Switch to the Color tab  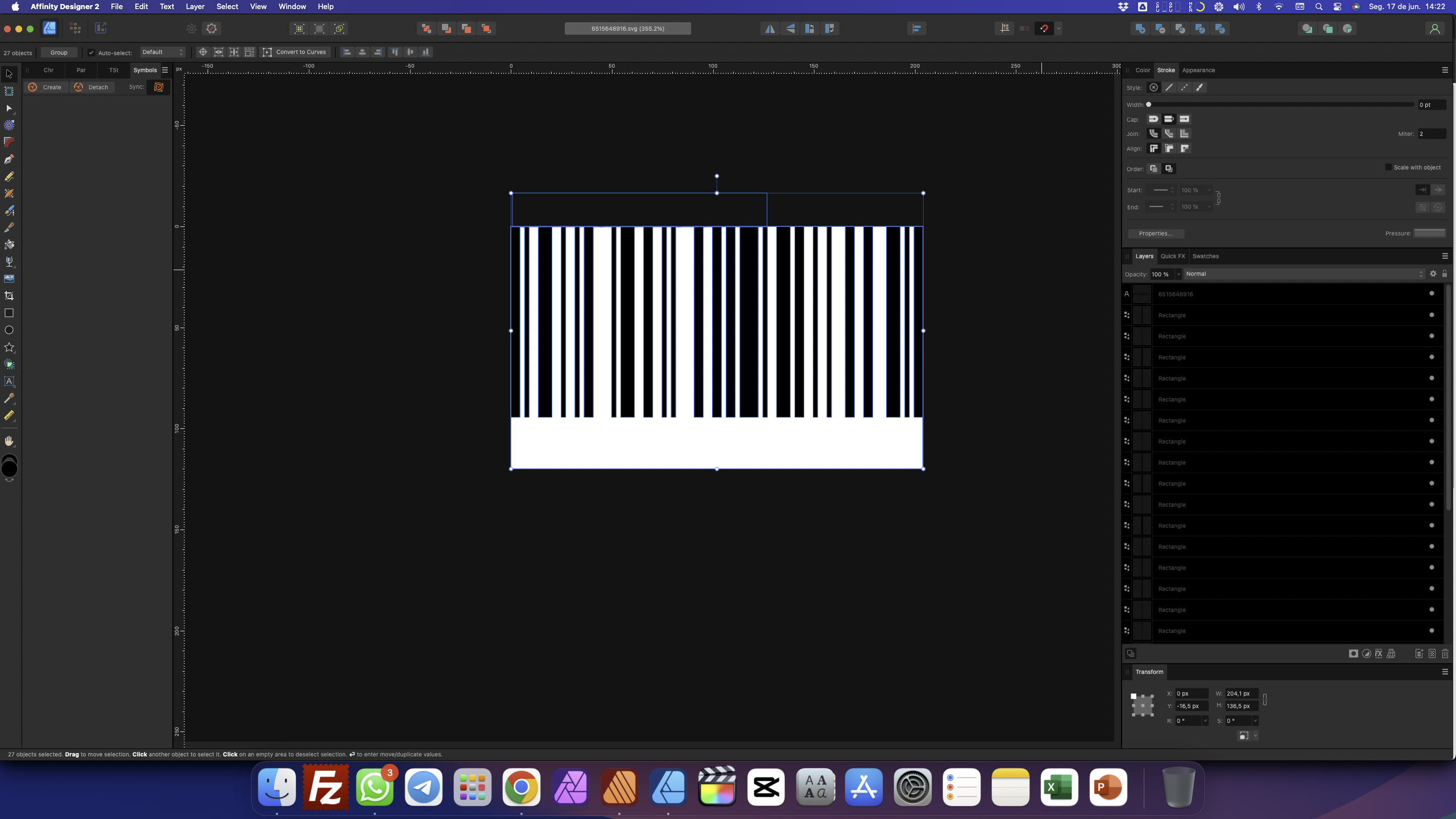pyautogui.click(x=1143, y=71)
